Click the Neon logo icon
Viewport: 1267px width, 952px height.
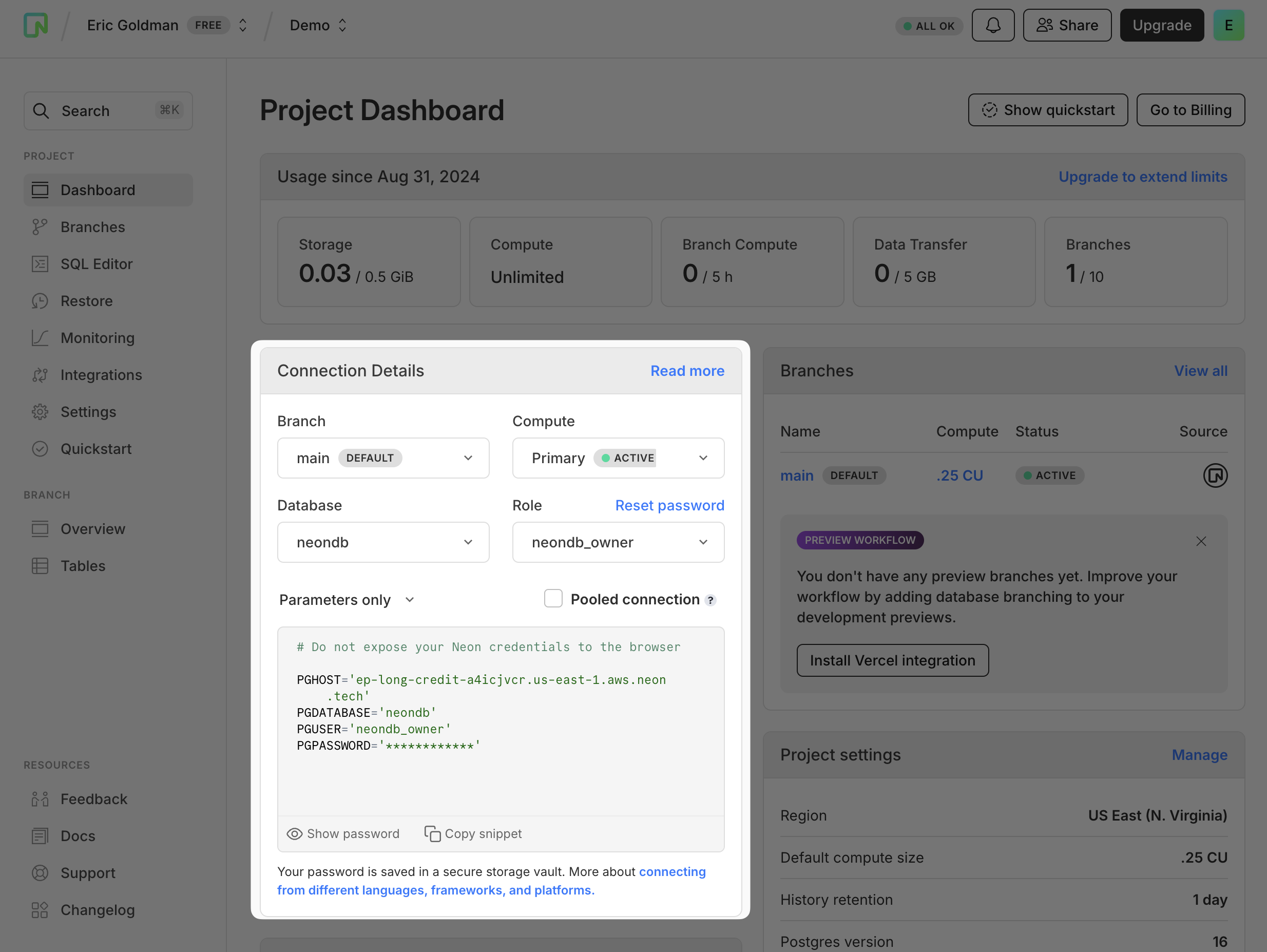point(35,25)
